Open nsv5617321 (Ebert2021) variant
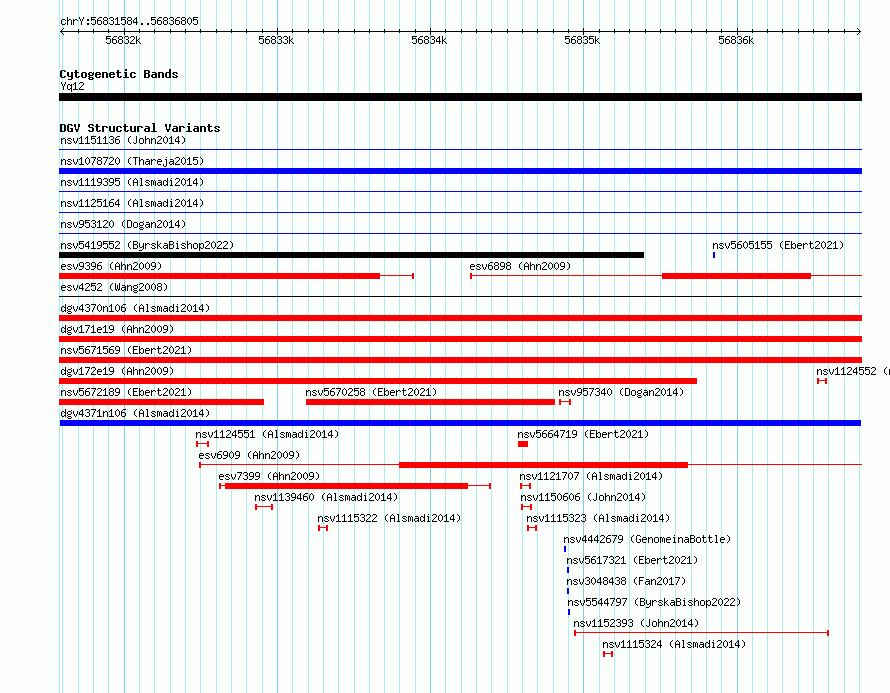The width and height of the screenshot is (890, 693). coord(632,560)
